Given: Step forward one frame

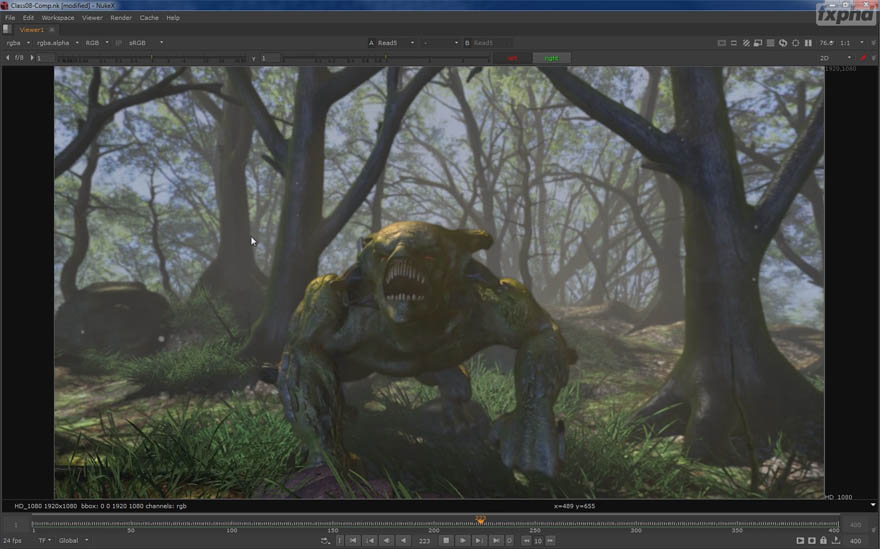Looking at the screenshot, I should coord(479,541).
